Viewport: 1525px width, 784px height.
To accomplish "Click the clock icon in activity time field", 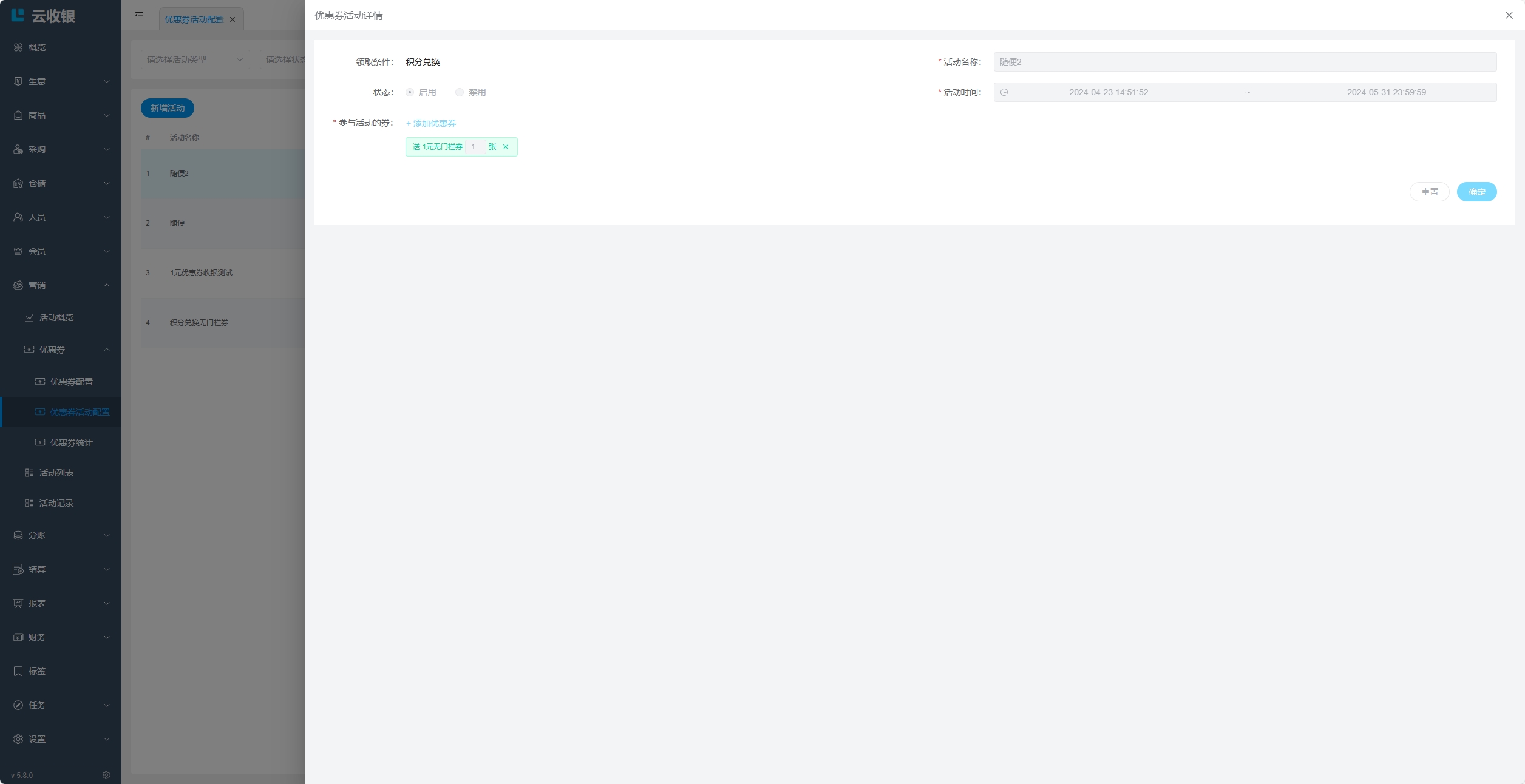I will click(1004, 92).
